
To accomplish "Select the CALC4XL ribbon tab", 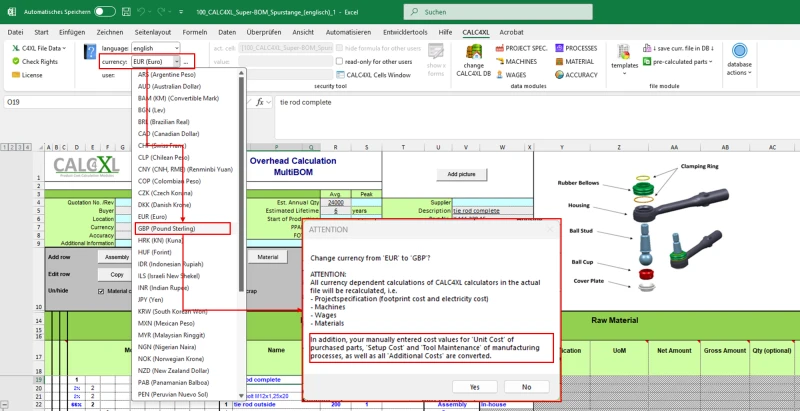I will click(x=476, y=32).
